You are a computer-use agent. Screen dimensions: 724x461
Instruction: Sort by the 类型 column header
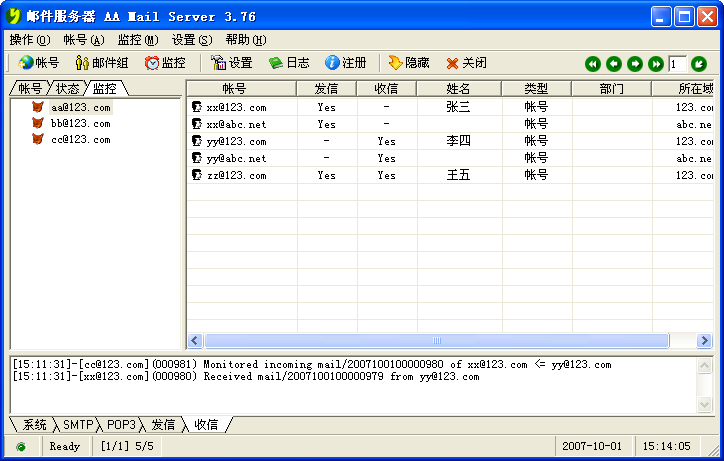point(537,88)
